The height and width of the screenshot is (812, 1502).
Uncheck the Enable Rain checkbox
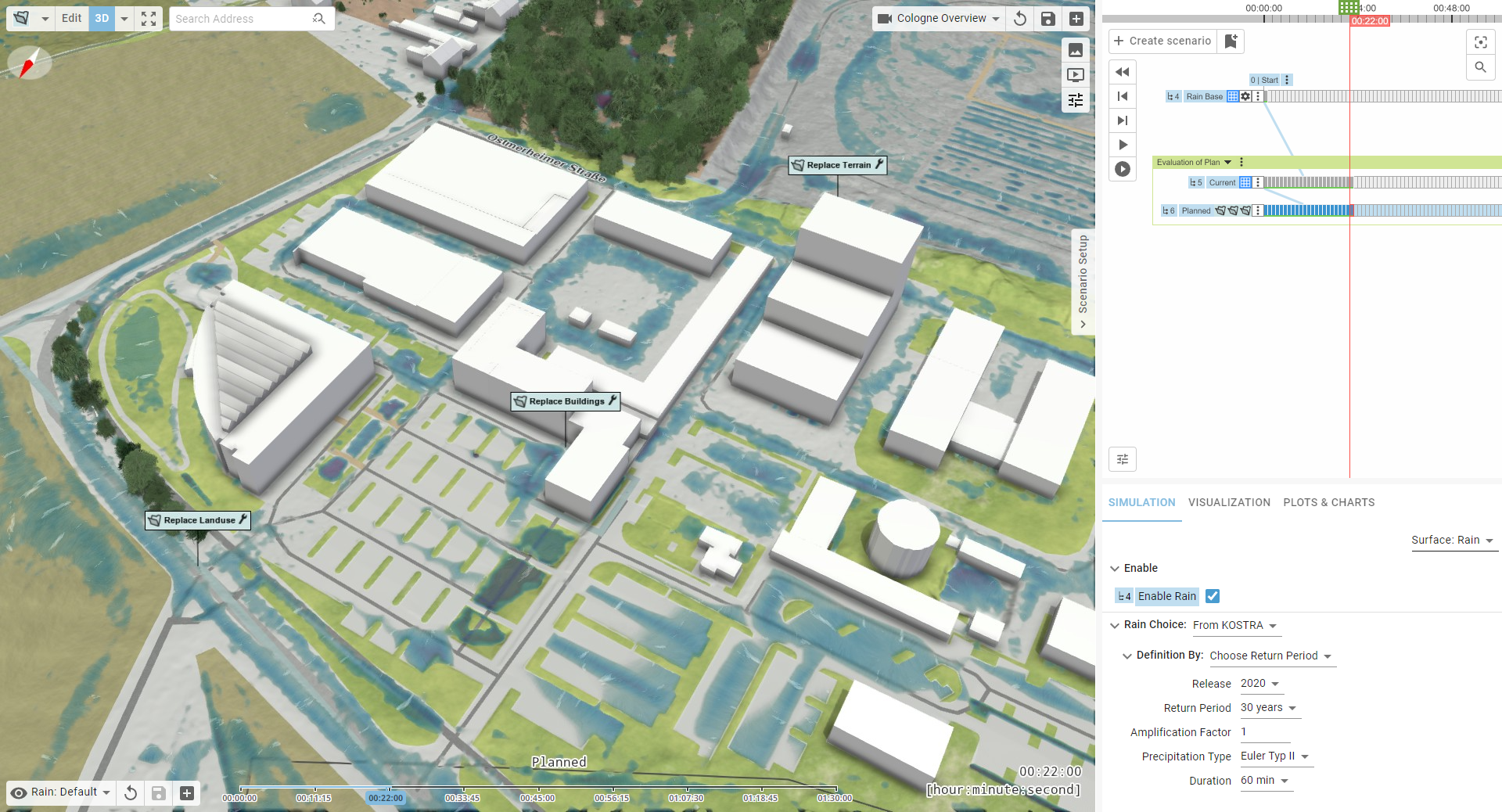1213,596
